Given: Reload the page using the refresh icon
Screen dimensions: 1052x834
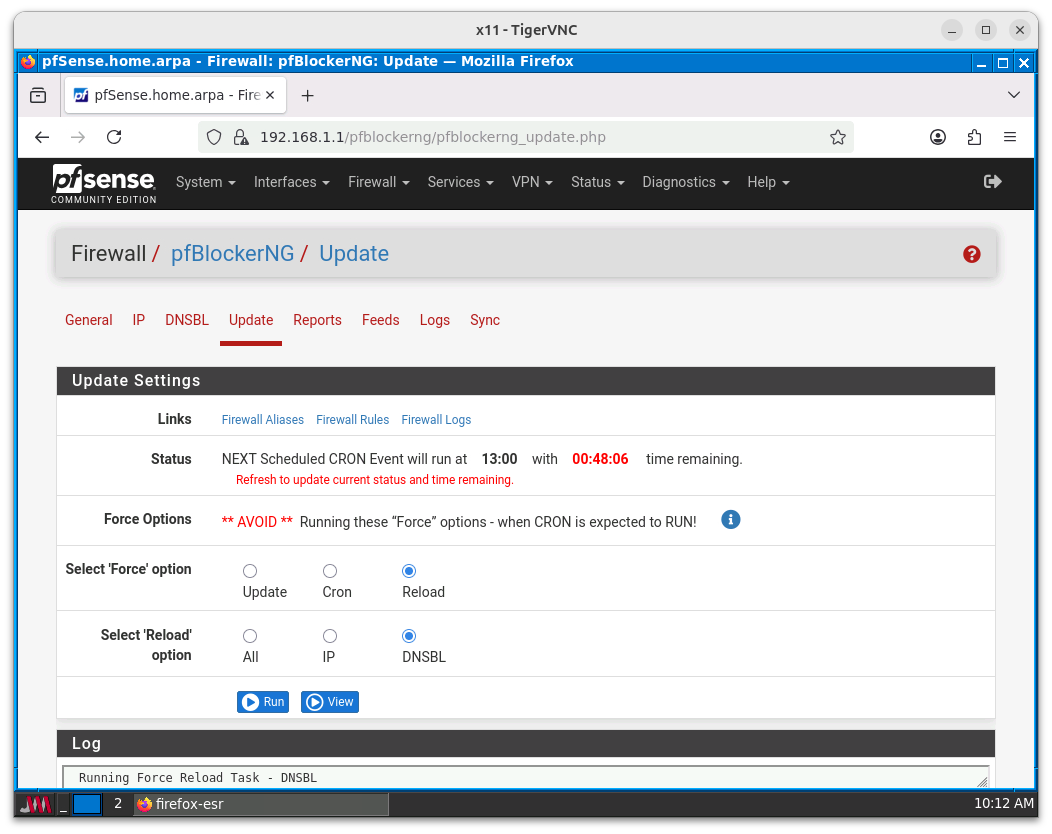Looking at the screenshot, I should tap(114, 137).
